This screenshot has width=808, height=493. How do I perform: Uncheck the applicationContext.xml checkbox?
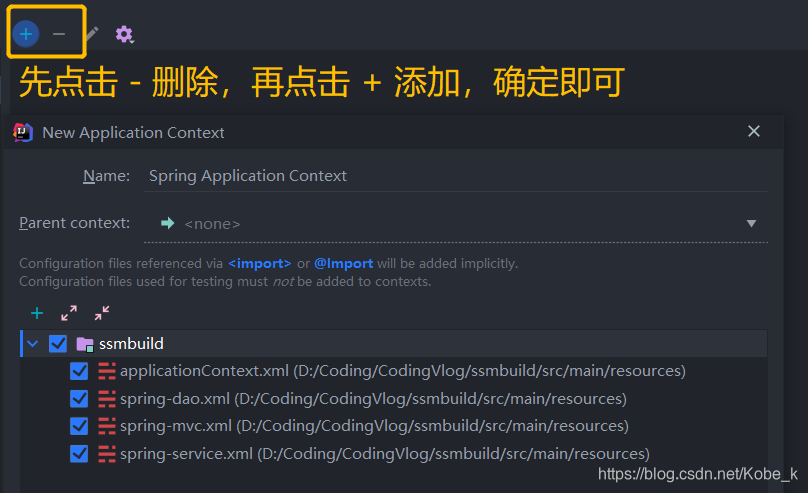pos(79,371)
